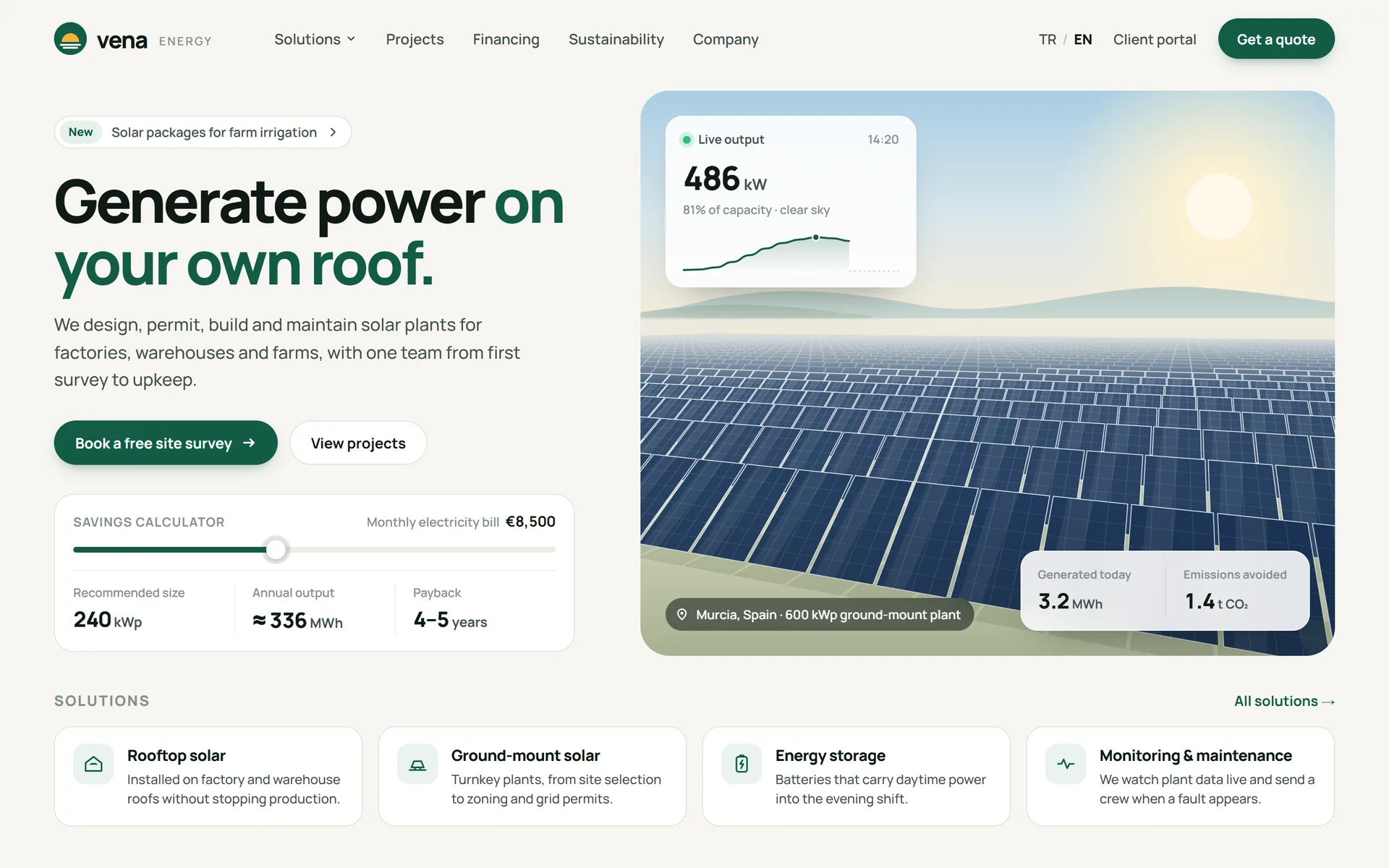Click the unfilled part of the bill slider track
Screen dimensions: 1389x868
pyautogui.click(x=422, y=550)
